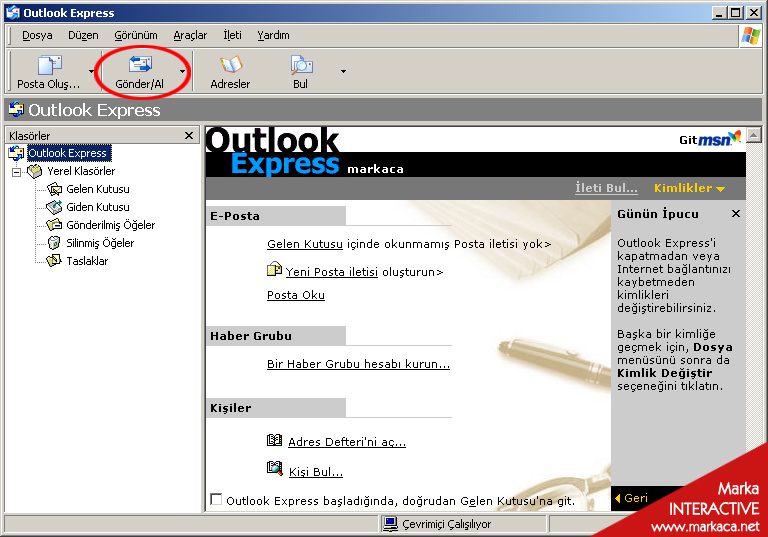Minimize the Outlook Express window

[x=719, y=13]
